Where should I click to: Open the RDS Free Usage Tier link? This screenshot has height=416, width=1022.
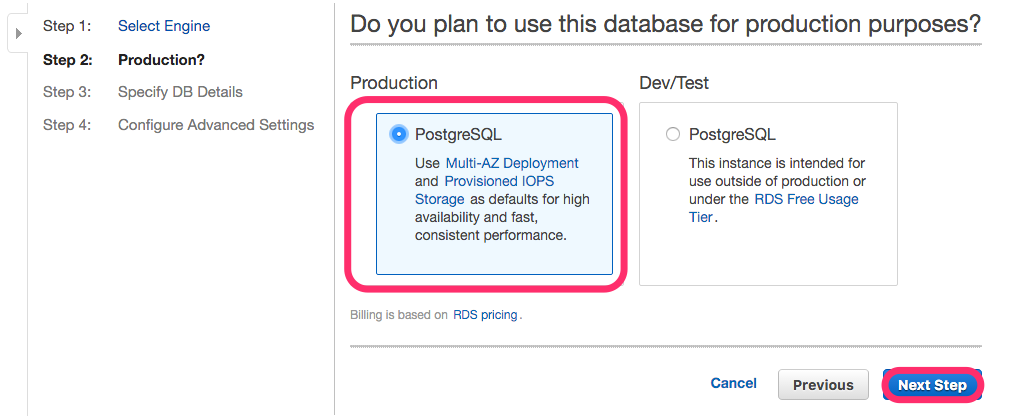(774, 208)
